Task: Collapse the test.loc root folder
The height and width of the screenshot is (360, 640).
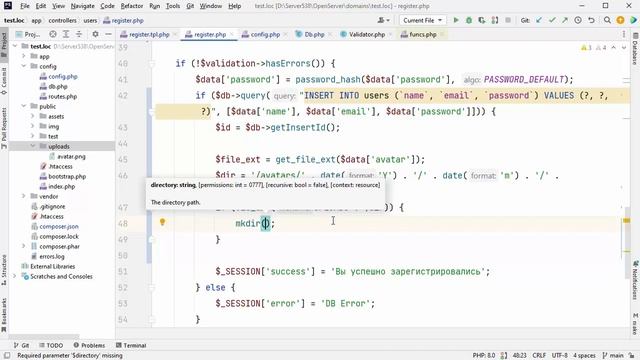Action: [15, 46]
